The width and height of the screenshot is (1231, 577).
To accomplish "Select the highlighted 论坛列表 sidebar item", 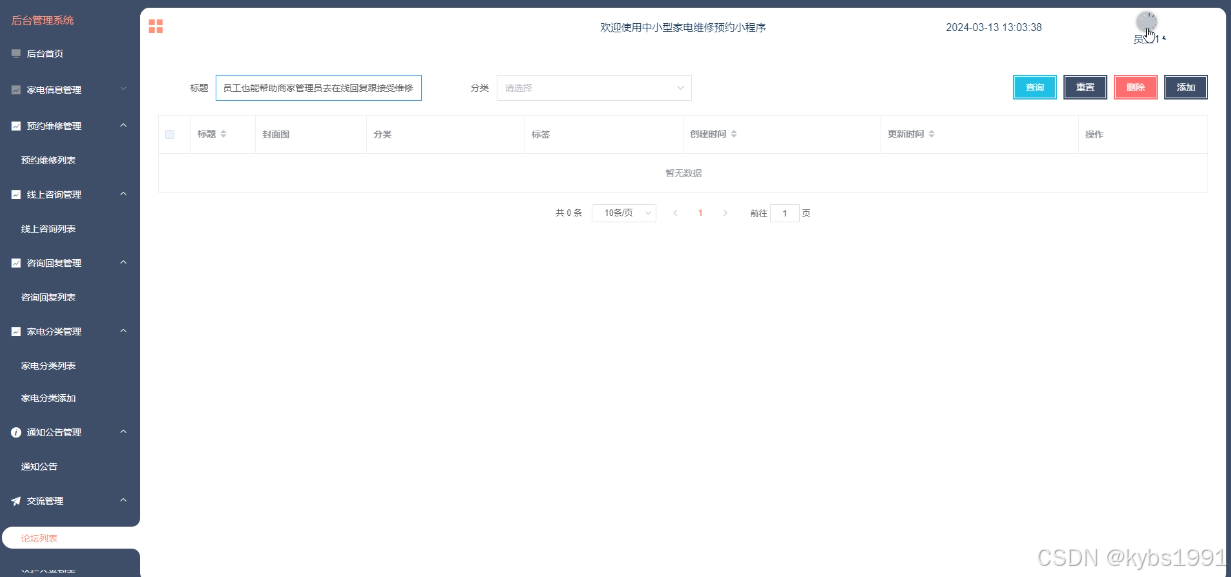I will pos(70,538).
